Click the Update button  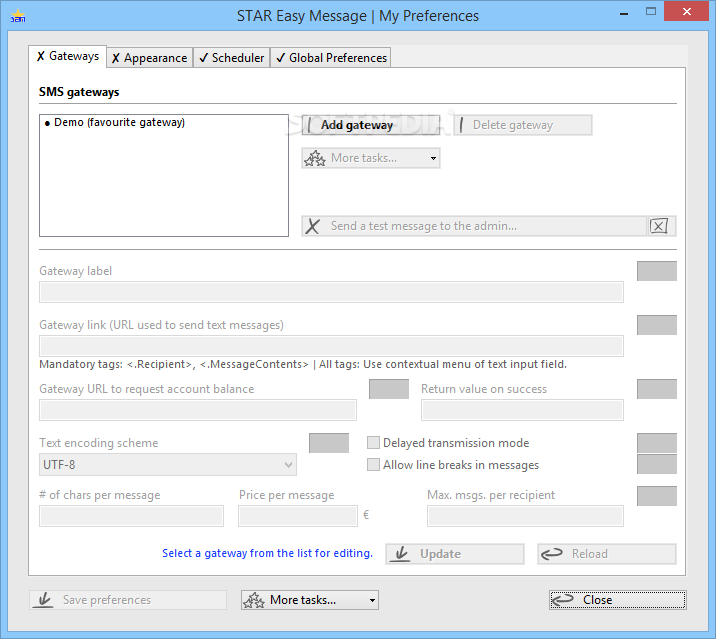pos(455,554)
